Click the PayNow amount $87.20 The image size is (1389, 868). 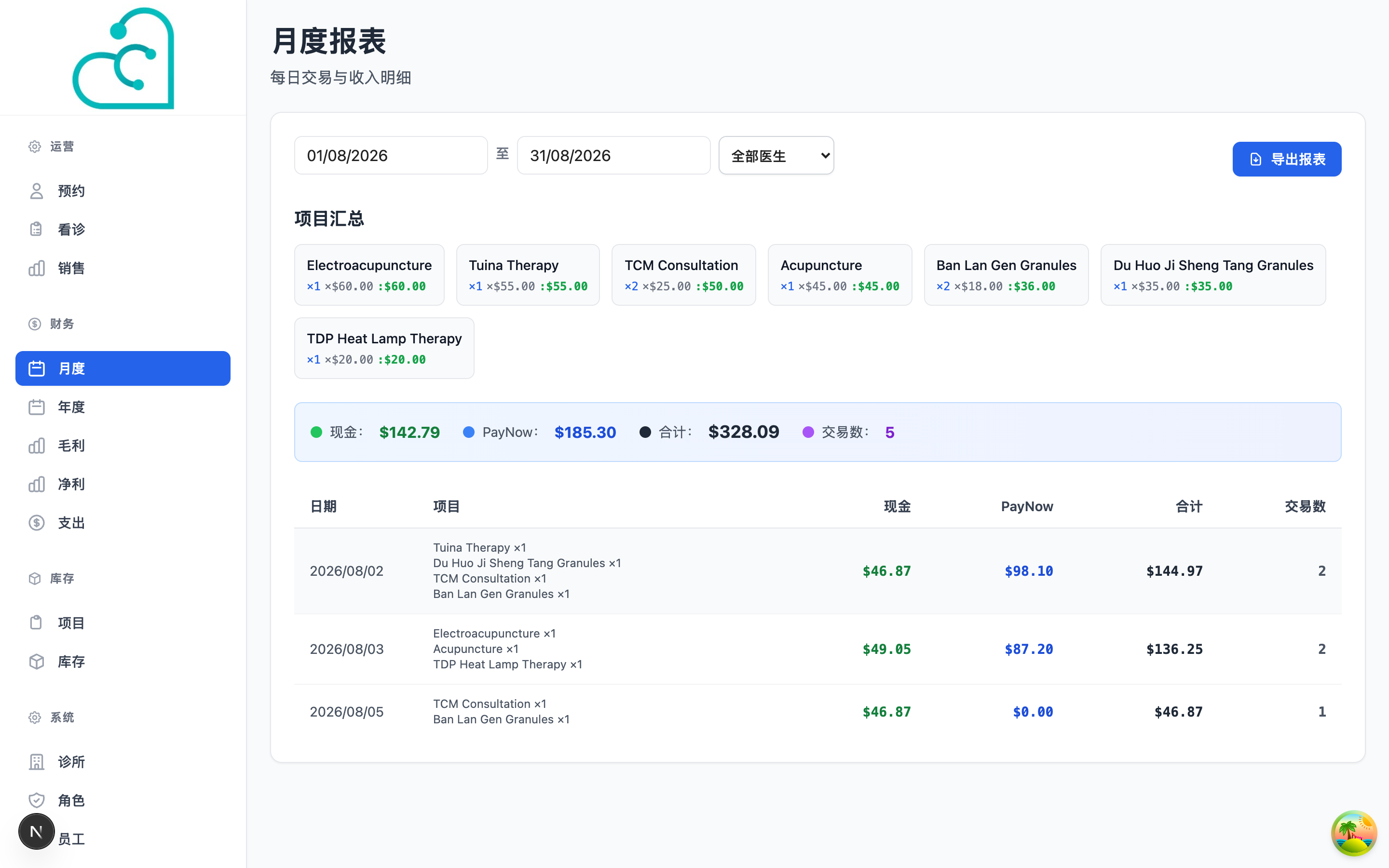[x=1029, y=649]
